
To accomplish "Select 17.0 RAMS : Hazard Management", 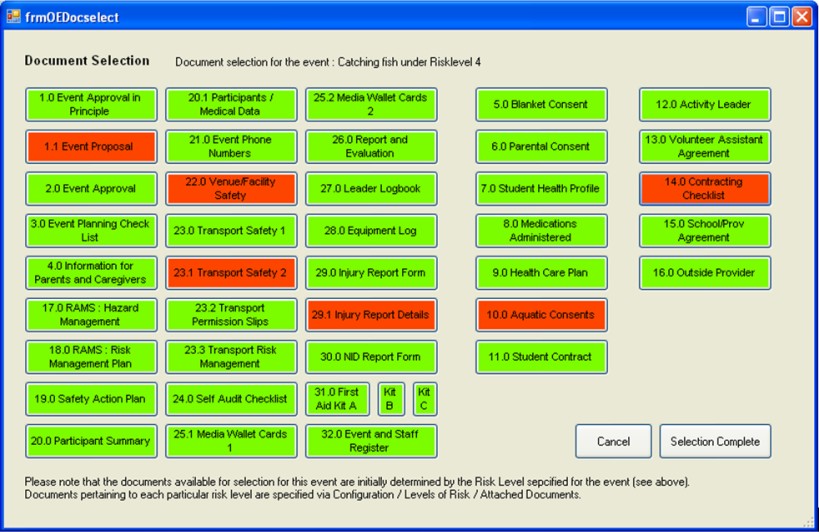I will click(91, 315).
